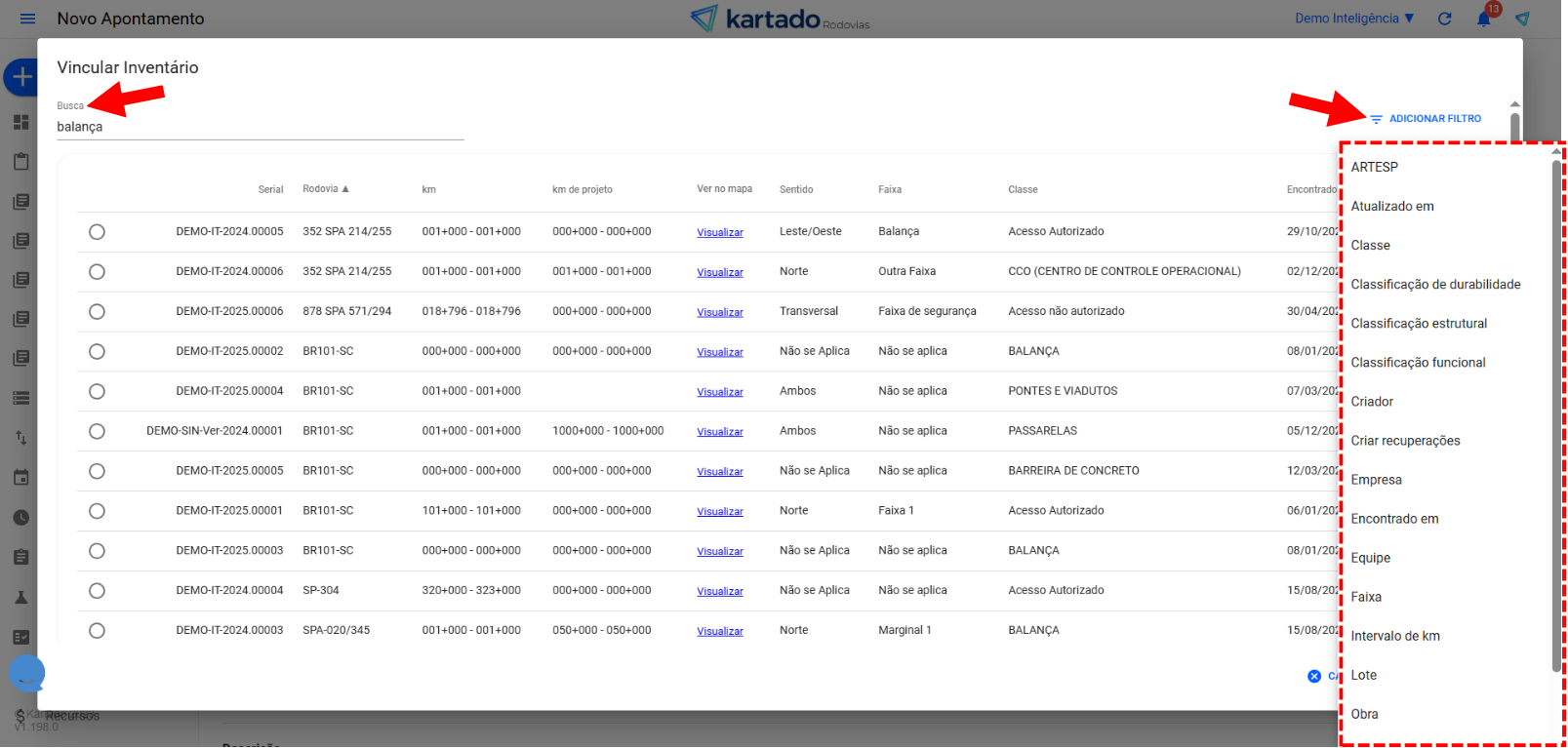
Task: Open Demo Inteligência dropdown
Action: point(1354,19)
